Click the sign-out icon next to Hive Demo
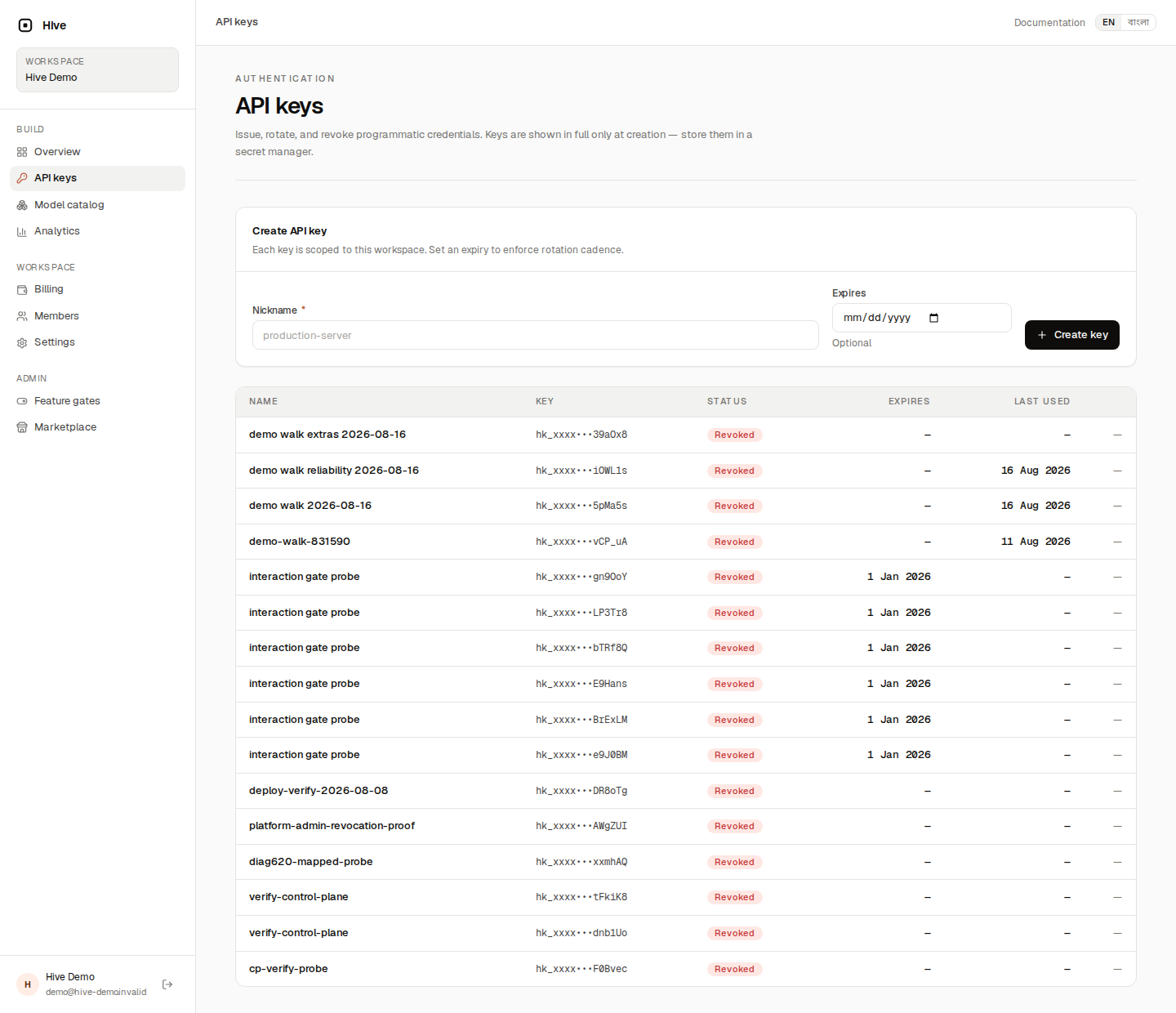Viewport: 1176px width, 1013px height. 167,984
